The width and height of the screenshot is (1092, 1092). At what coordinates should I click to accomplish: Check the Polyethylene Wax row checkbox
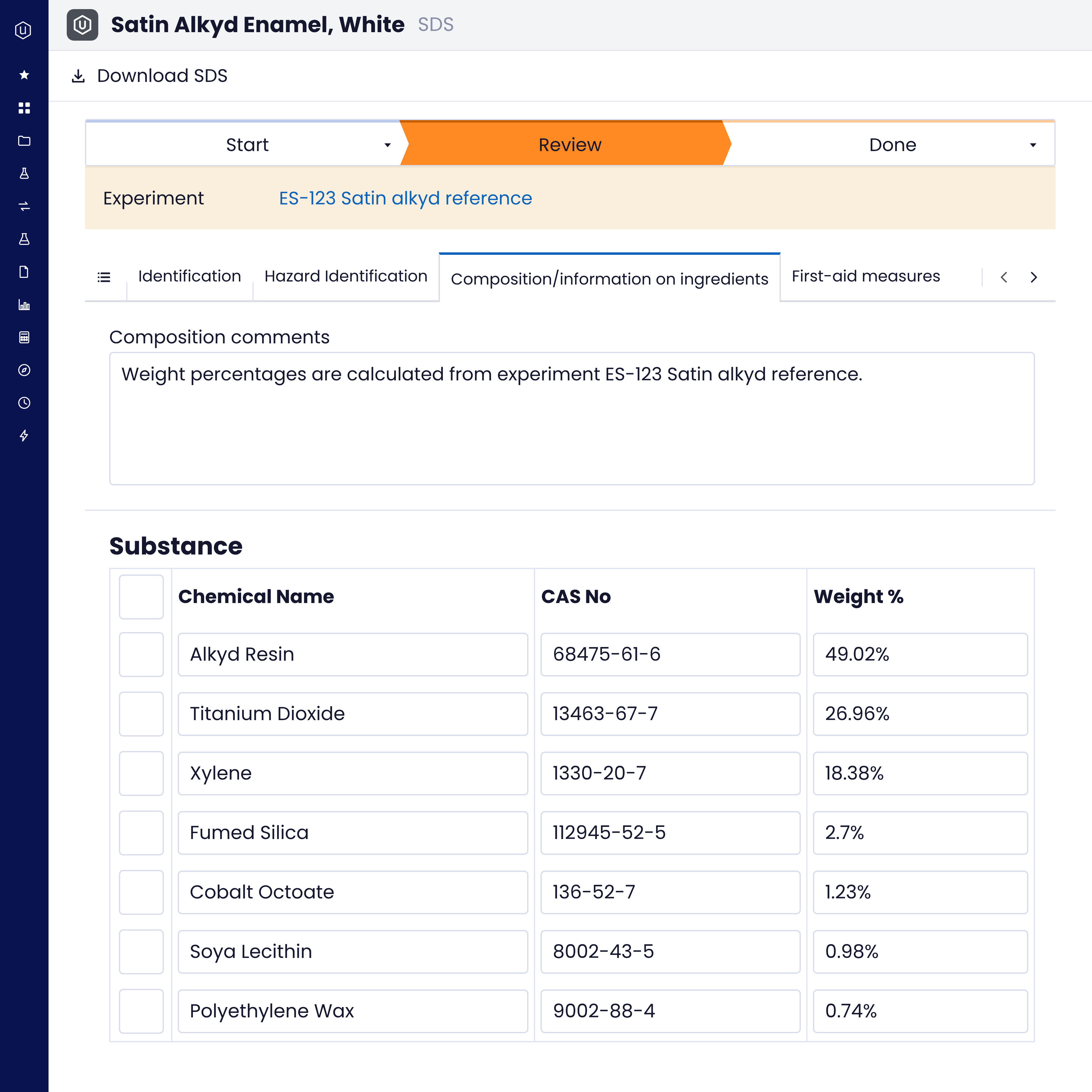[x=141, y=1011]
